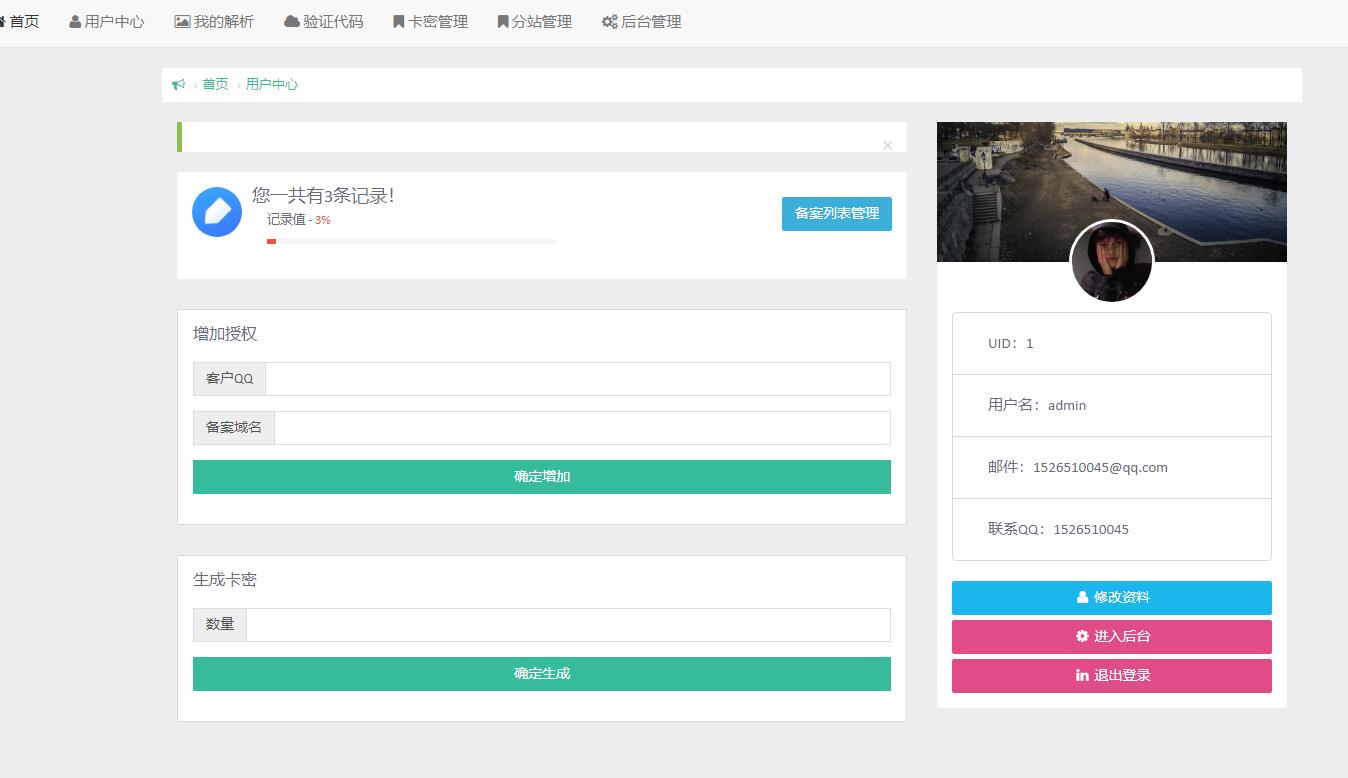
Task: Click the 修改资料 button
Action: (x=1111, y=598)
